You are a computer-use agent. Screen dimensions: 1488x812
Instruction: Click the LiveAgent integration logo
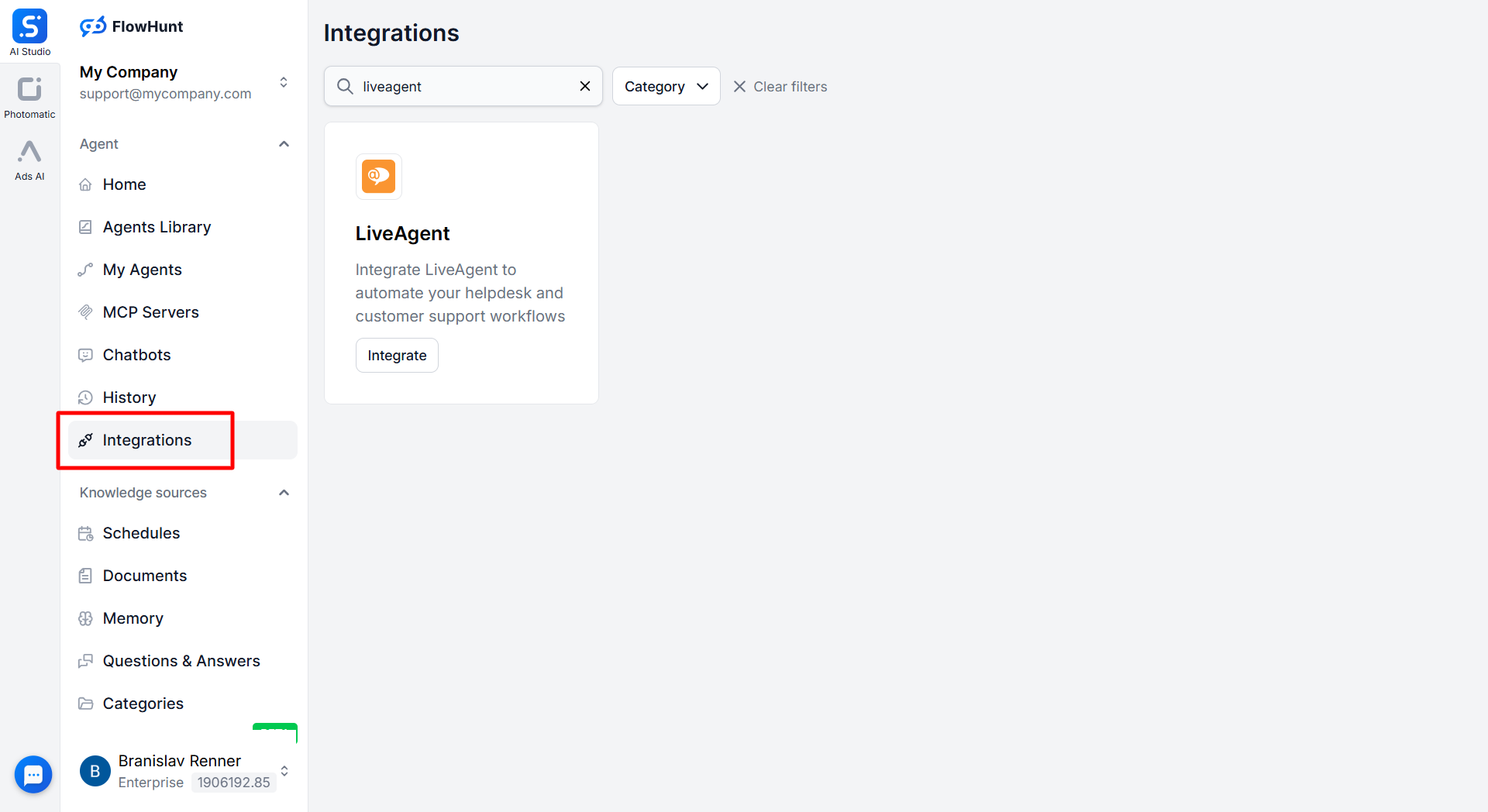click(x=378, y=177)
